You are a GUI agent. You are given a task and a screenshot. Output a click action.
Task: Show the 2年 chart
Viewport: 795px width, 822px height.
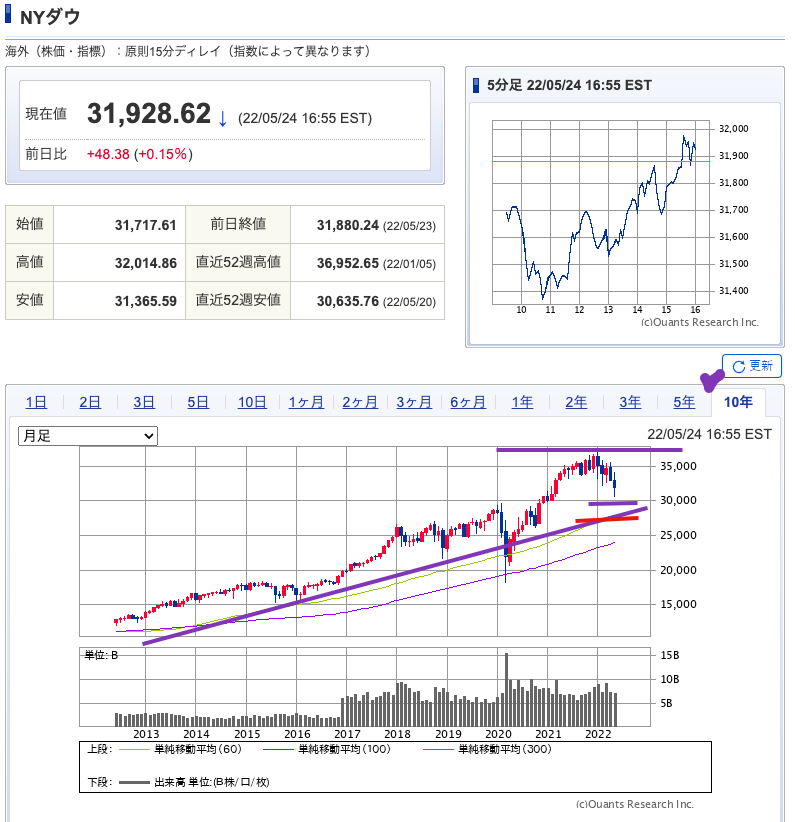[576, 402]
